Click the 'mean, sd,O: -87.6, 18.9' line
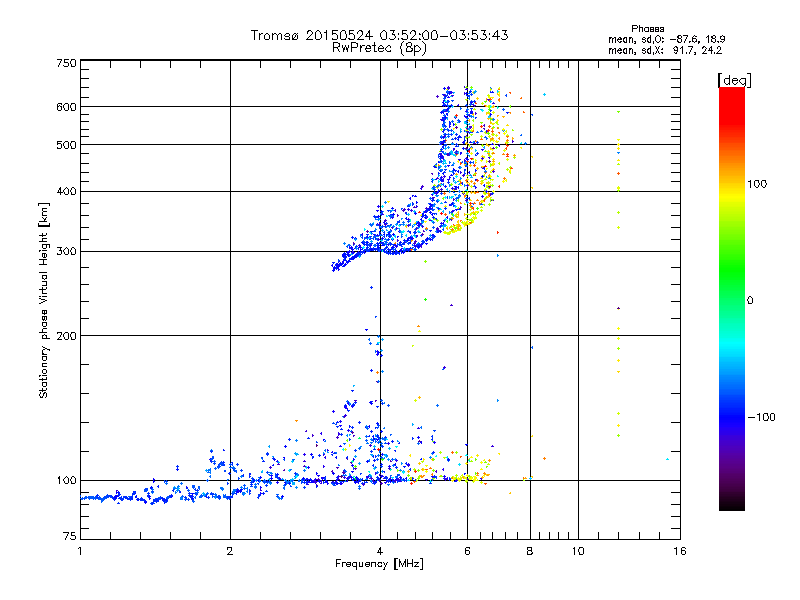Image resolution: width=800 pixels, height=600 pixels. 666,39
